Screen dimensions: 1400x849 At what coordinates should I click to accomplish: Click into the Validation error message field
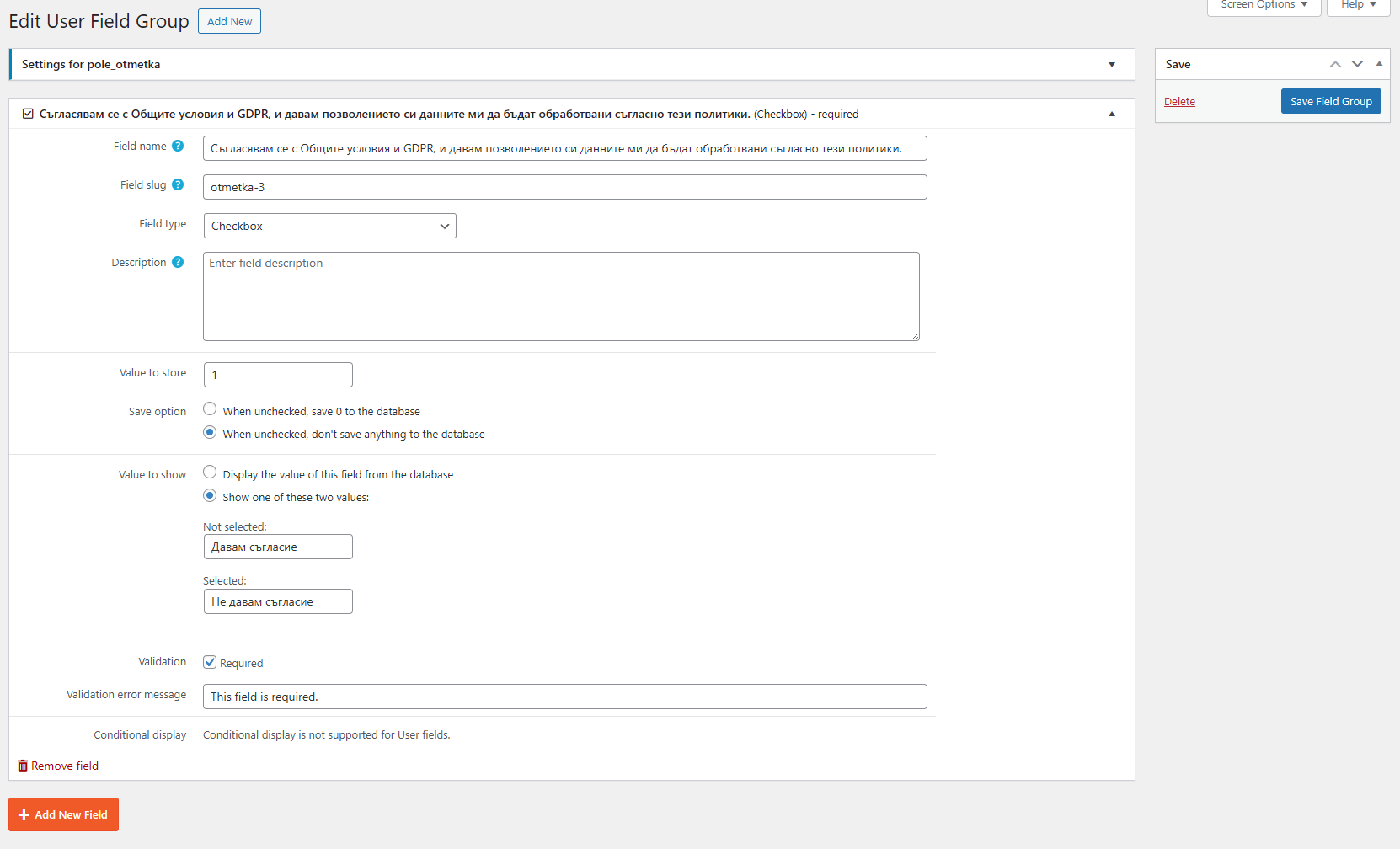point(564,697)
